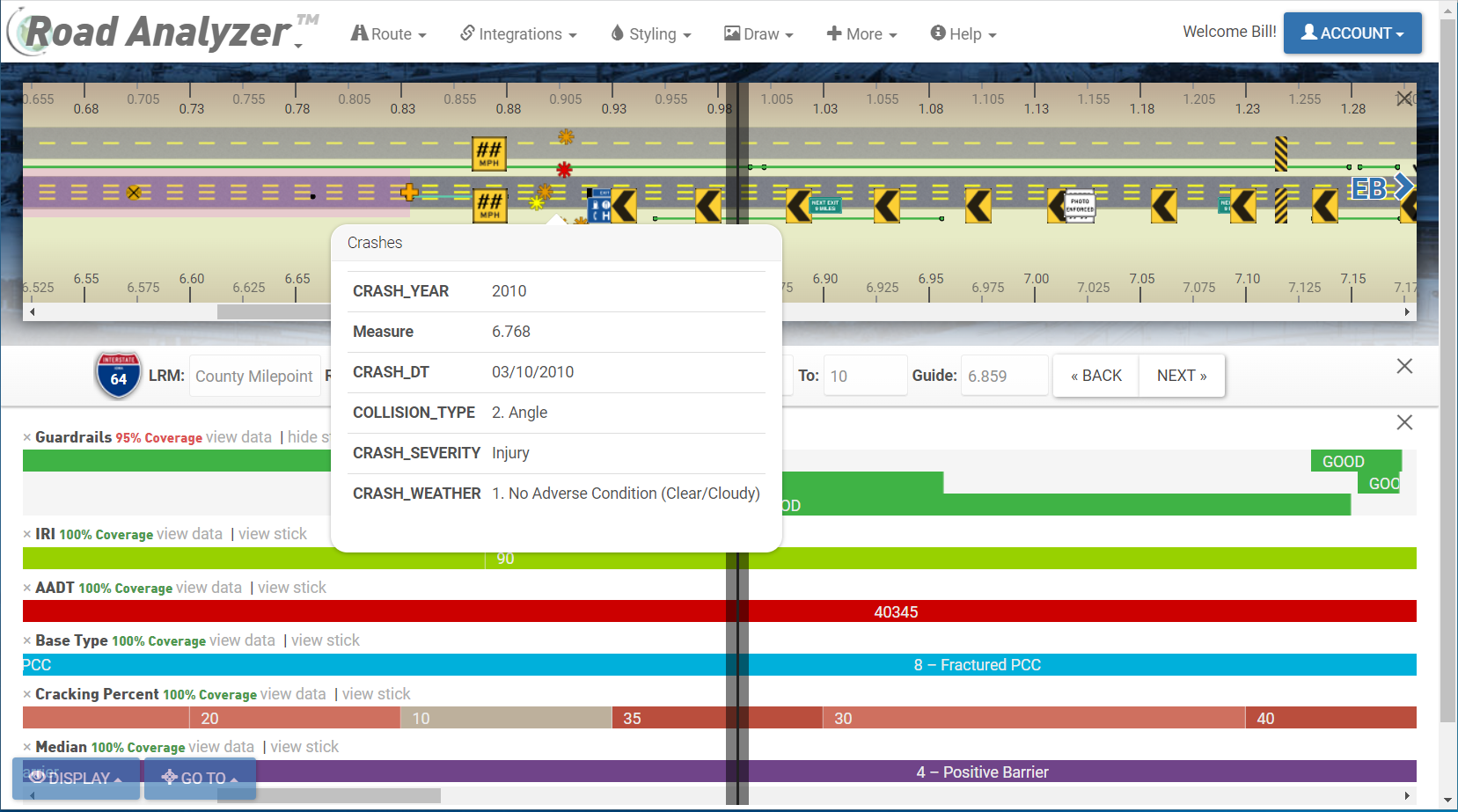Remove the Cracking Percent layer with its × icon
This screenshot has height=812, width=1458.
pos(27,694)
